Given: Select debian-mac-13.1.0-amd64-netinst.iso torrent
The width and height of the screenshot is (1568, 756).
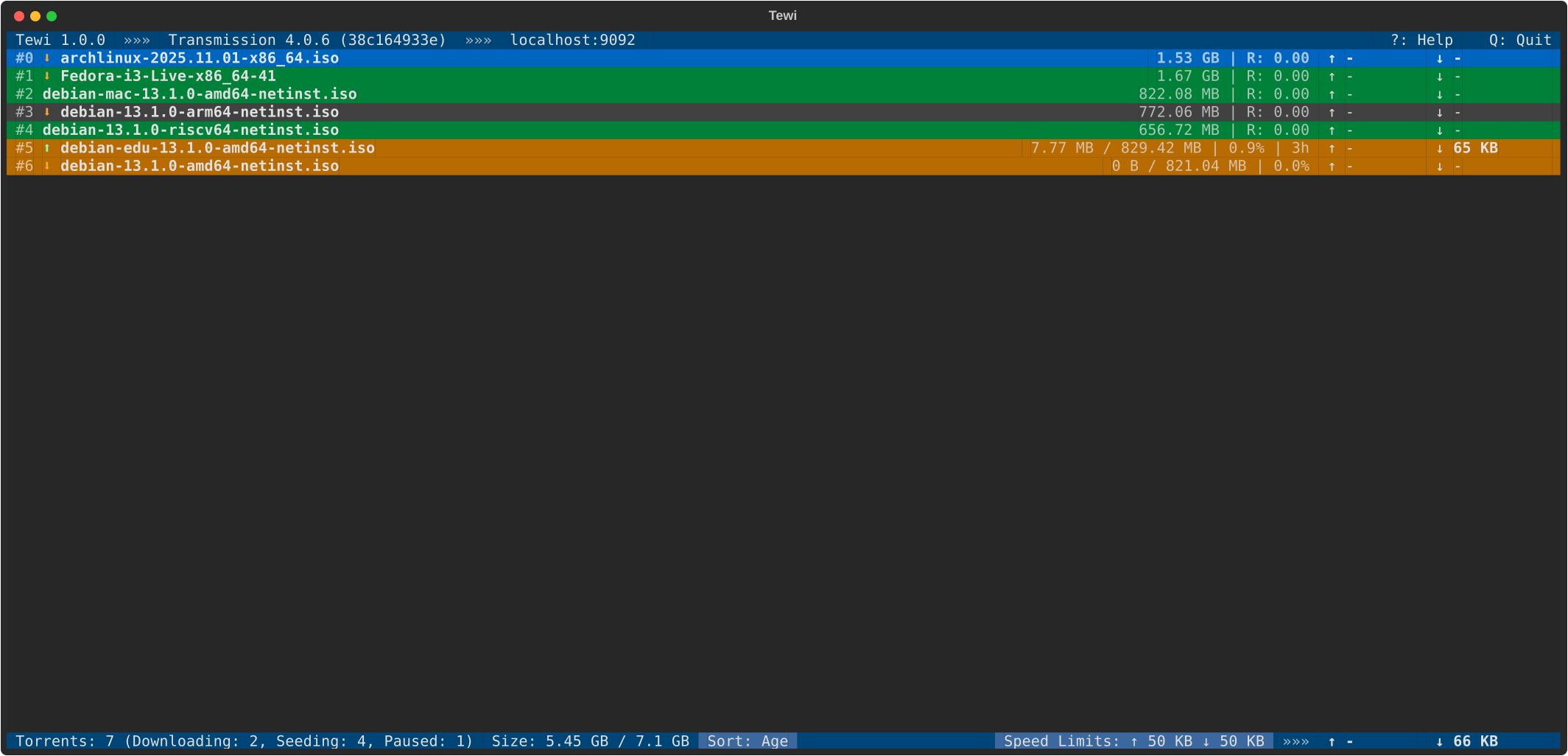Looking at the screenshot, I should coord(783,94).
